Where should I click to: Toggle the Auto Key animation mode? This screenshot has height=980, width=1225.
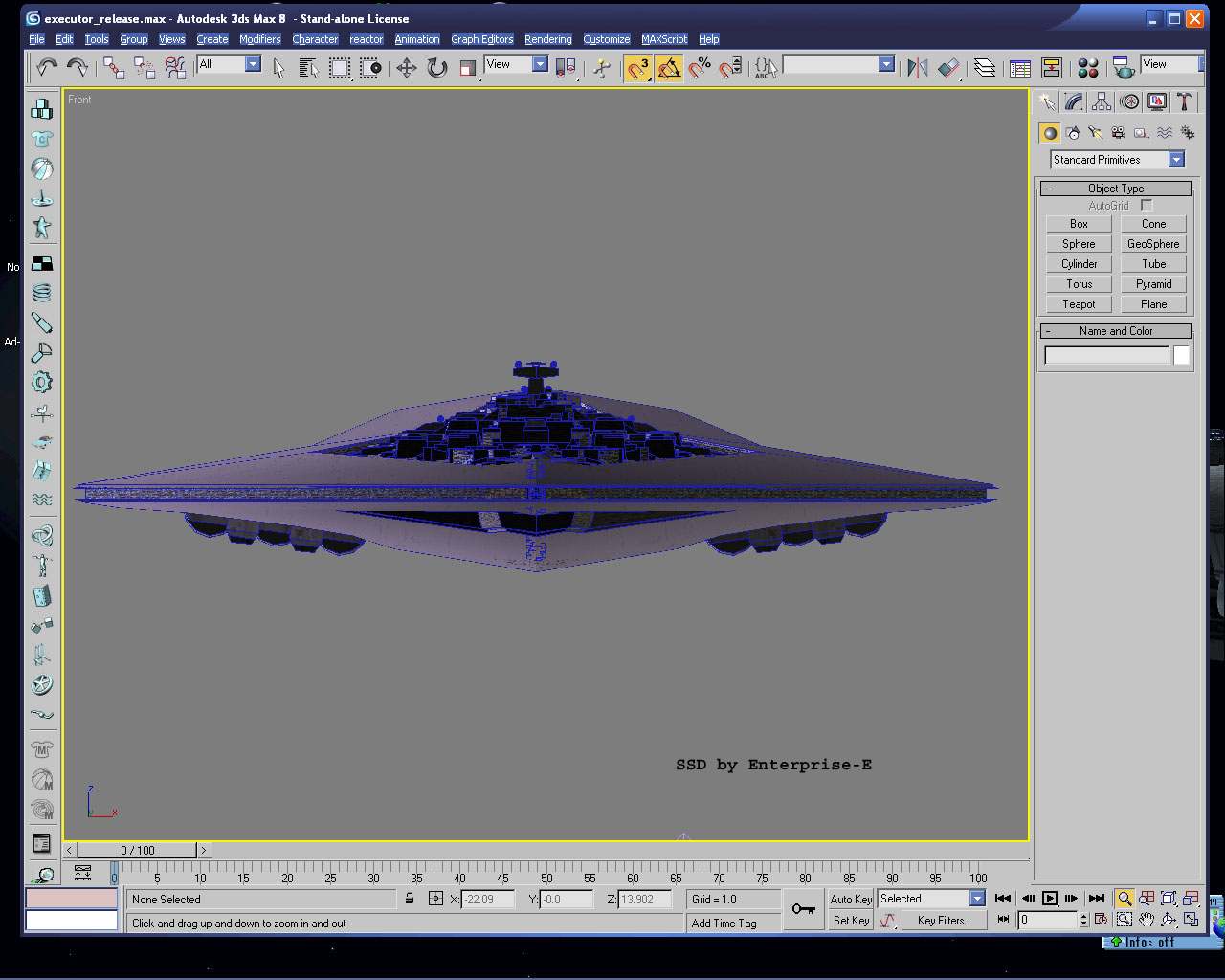point(851,899)
